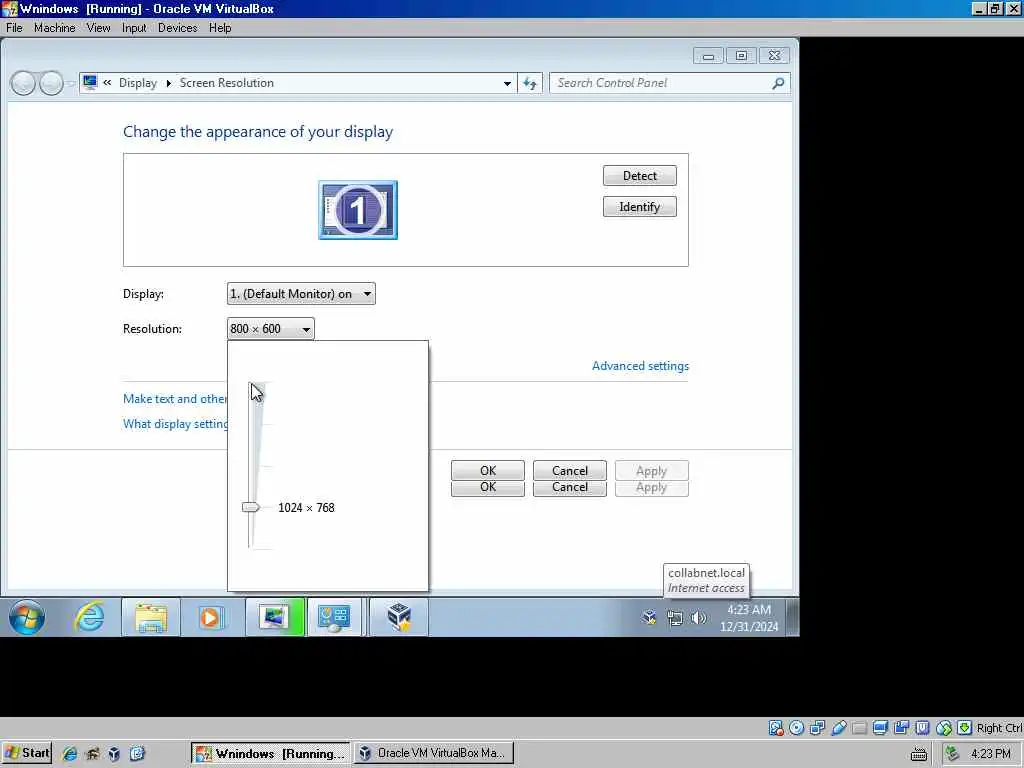Toggle the Resolution 800 × 600 dropdown
Image resolution: width=1024 pixels, height=768 pixels.
click(270, 328)
